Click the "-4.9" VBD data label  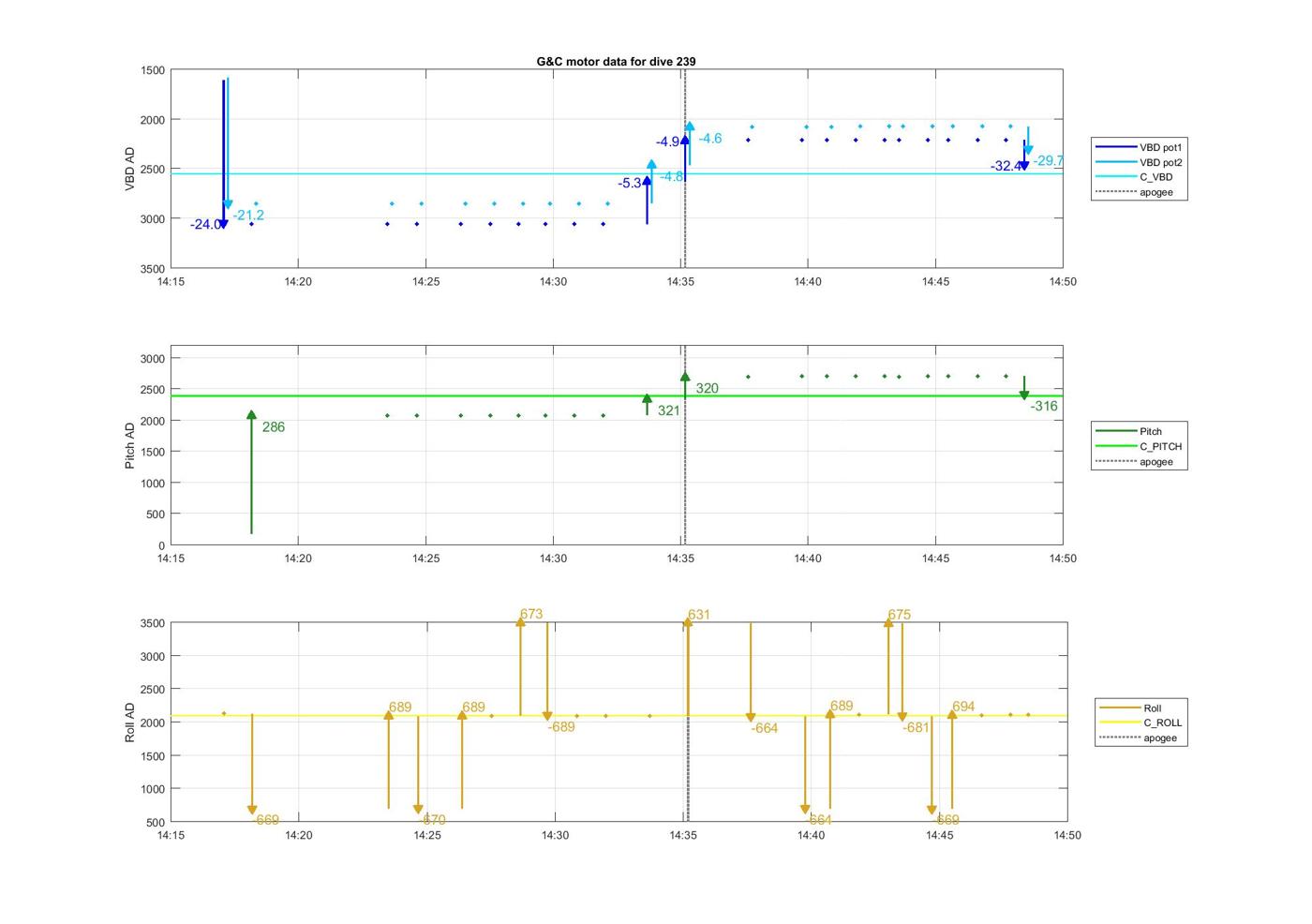point(668,142)
